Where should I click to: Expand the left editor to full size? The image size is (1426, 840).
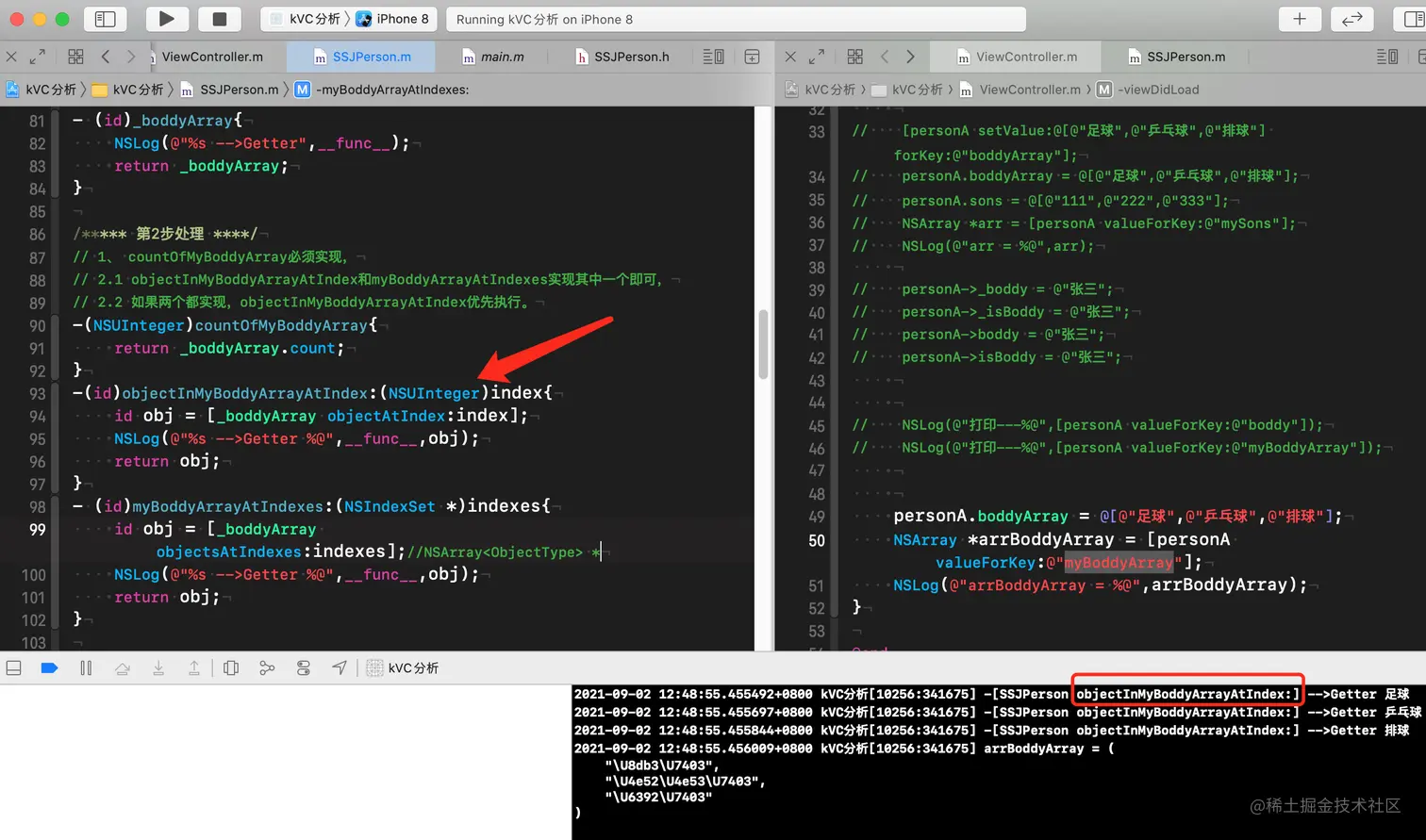click(37, 57)
